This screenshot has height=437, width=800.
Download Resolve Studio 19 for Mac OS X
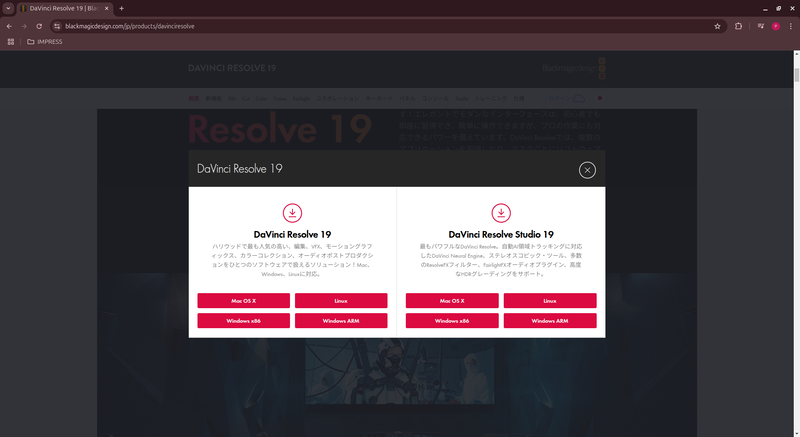click(x=452, y=301)
